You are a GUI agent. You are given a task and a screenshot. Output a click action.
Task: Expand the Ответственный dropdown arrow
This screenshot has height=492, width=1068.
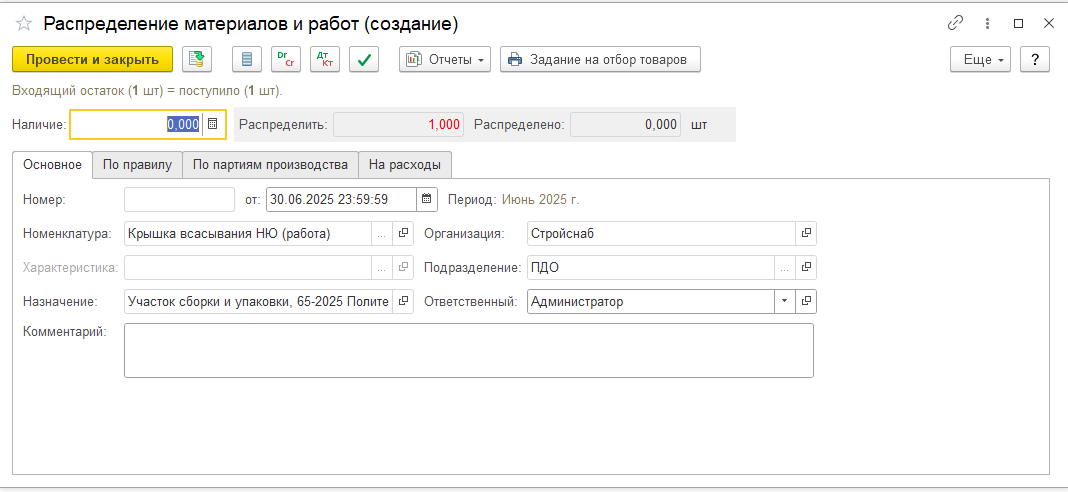coord(784,302)
